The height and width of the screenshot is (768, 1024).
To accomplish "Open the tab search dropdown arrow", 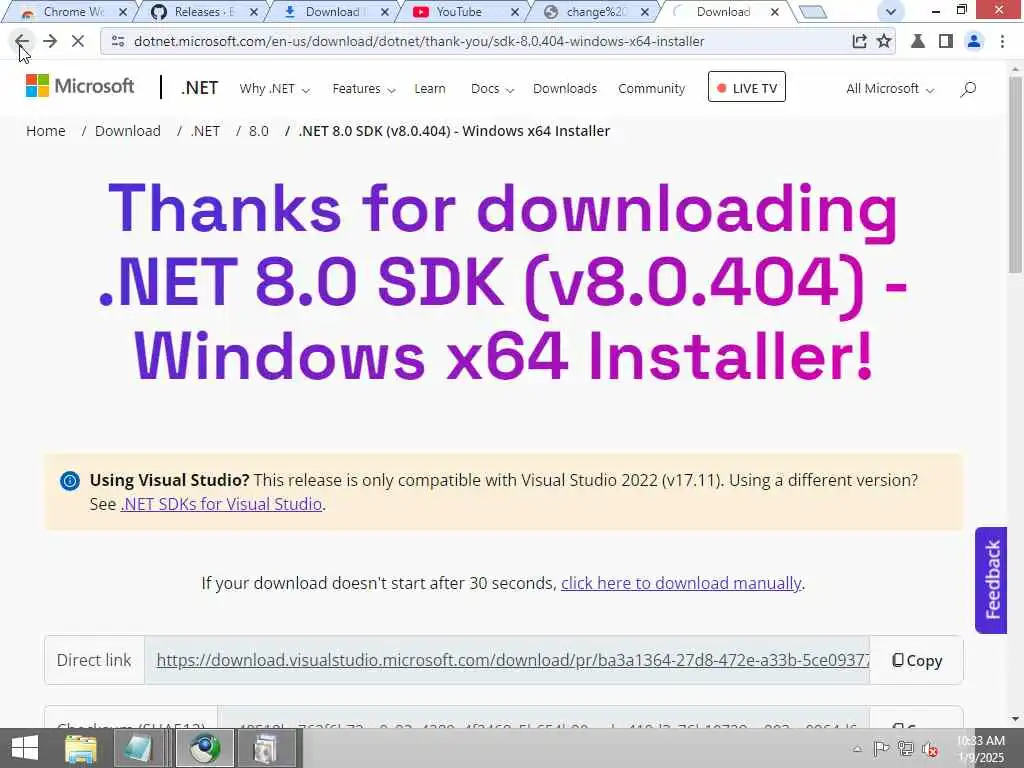I will coord(890,12).
